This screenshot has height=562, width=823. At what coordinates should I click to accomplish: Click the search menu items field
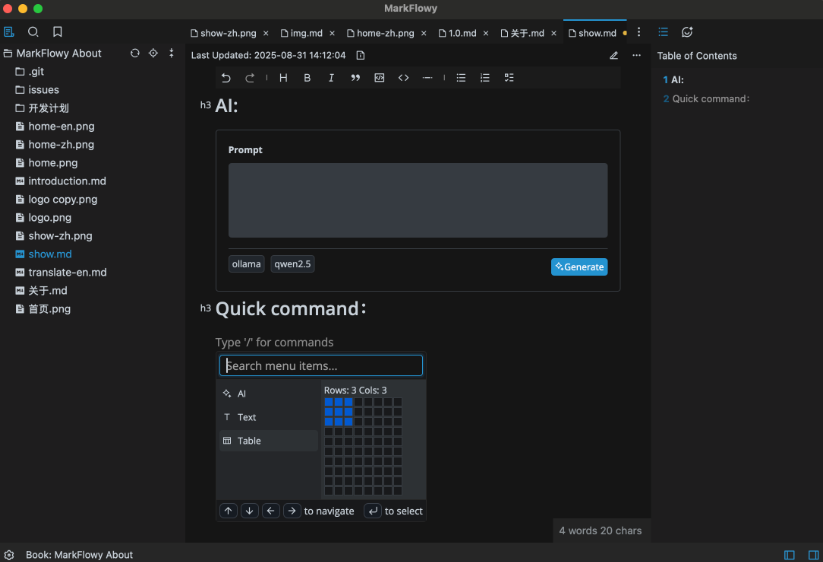(x=321, y=366)
